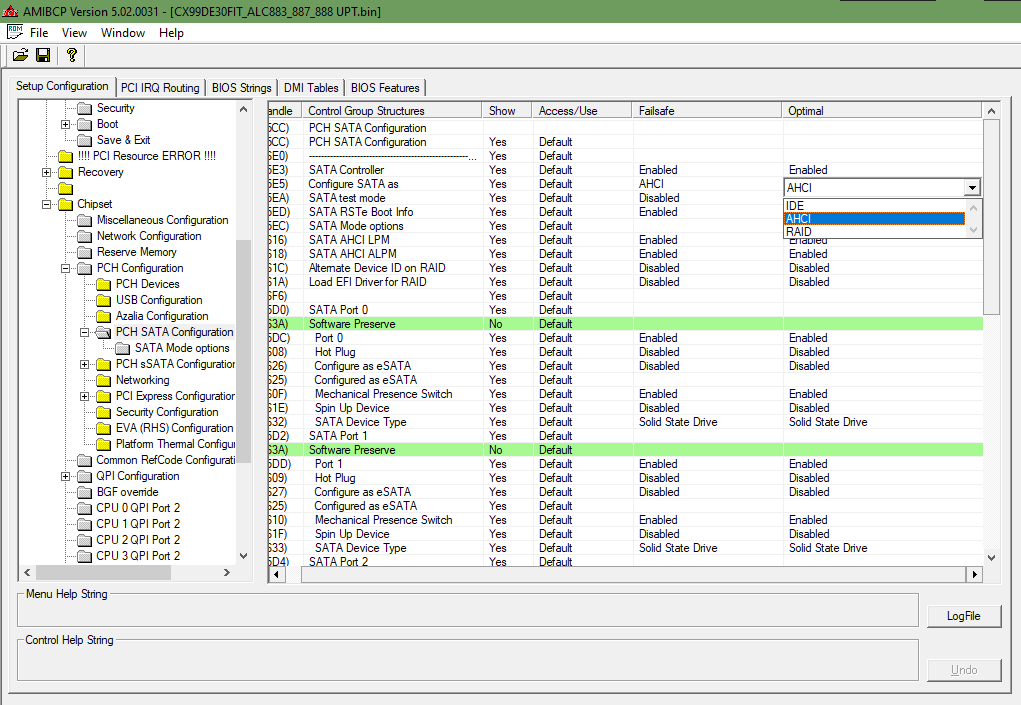Select Miscellaneous Configuration tree item
The height and width of the screenshot is (705, 1021).
[162, 220]
